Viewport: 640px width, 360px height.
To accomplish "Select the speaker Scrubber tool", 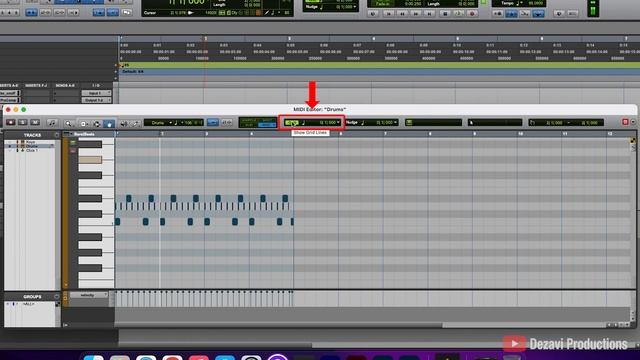I will (124, 123).
